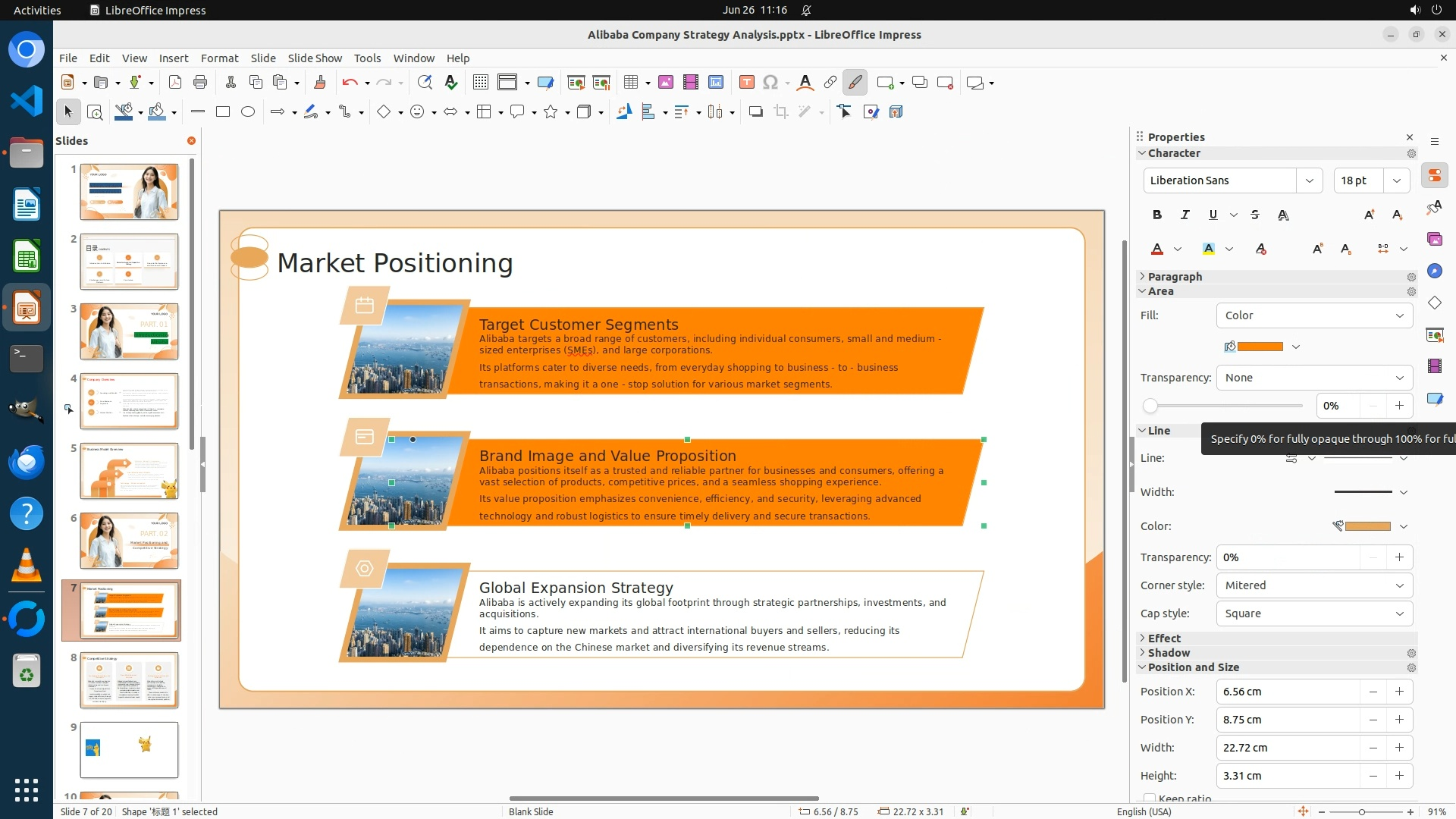1456x819 pixels.
Task: Increase the Position X value
Action: coord(1399,692)
